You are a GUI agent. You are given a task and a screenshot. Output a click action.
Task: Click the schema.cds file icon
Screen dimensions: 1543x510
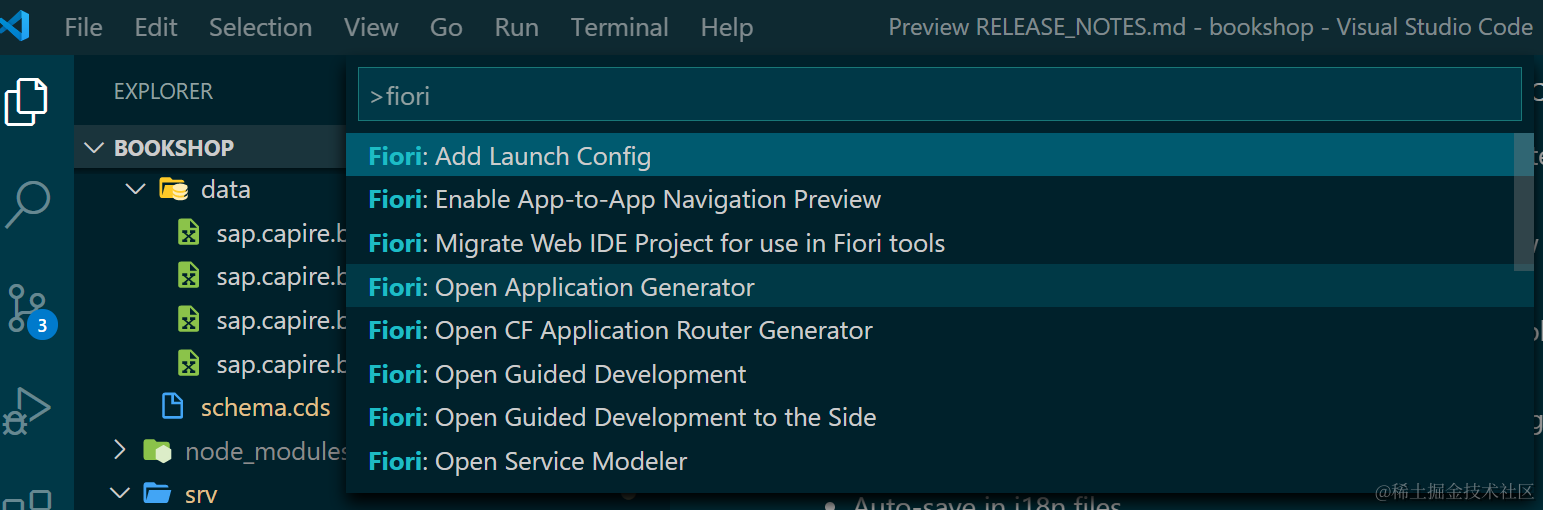(173, 407)
